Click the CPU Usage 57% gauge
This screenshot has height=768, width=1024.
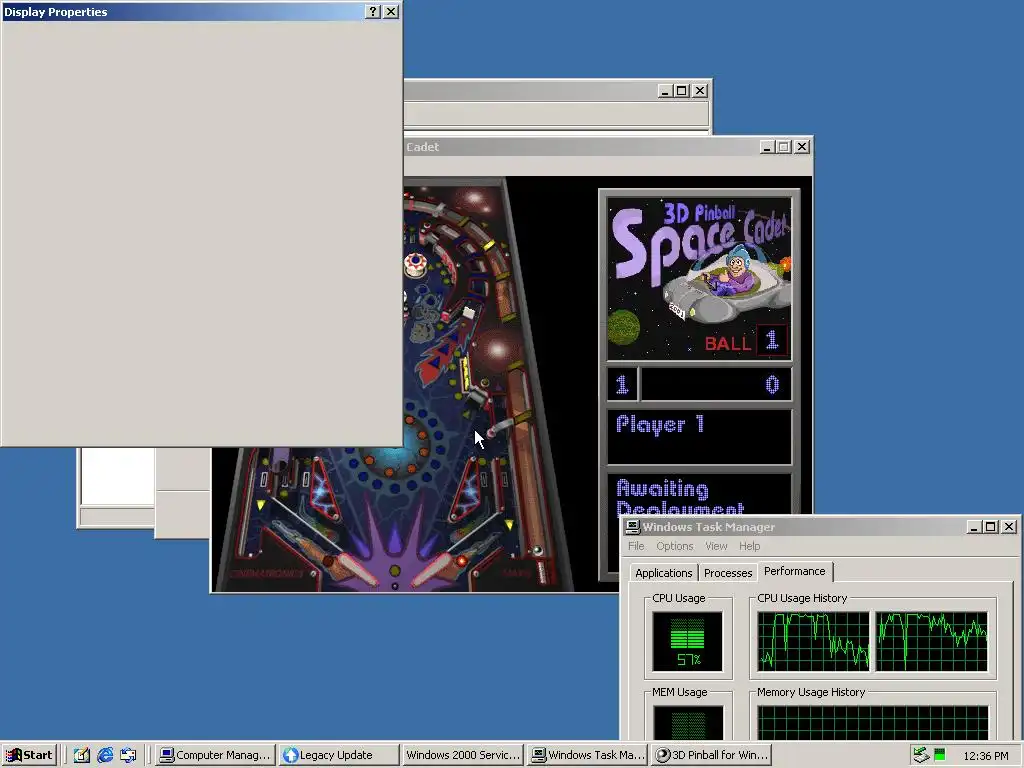tap(688, 641)
